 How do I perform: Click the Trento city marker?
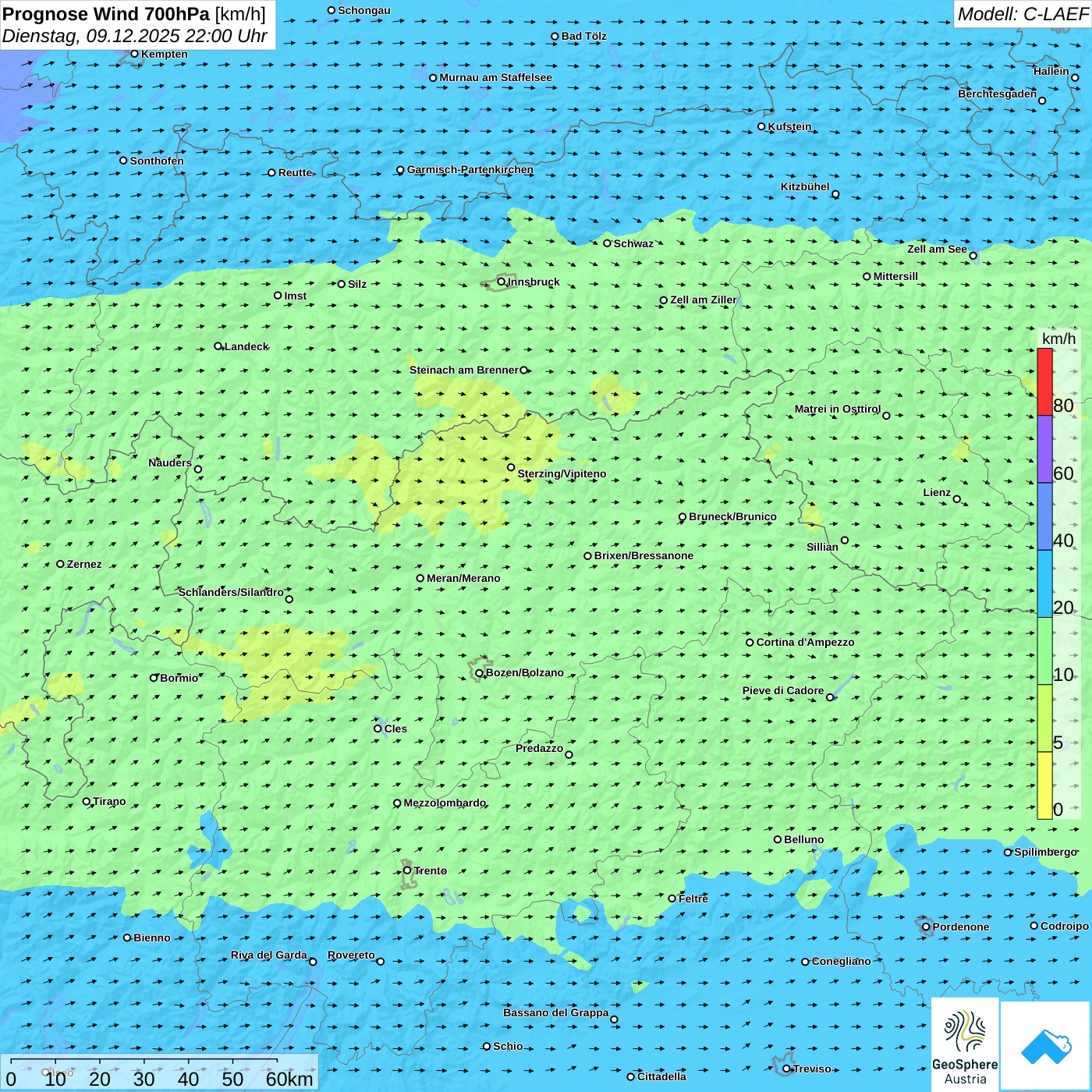click(x=407, y=870)
